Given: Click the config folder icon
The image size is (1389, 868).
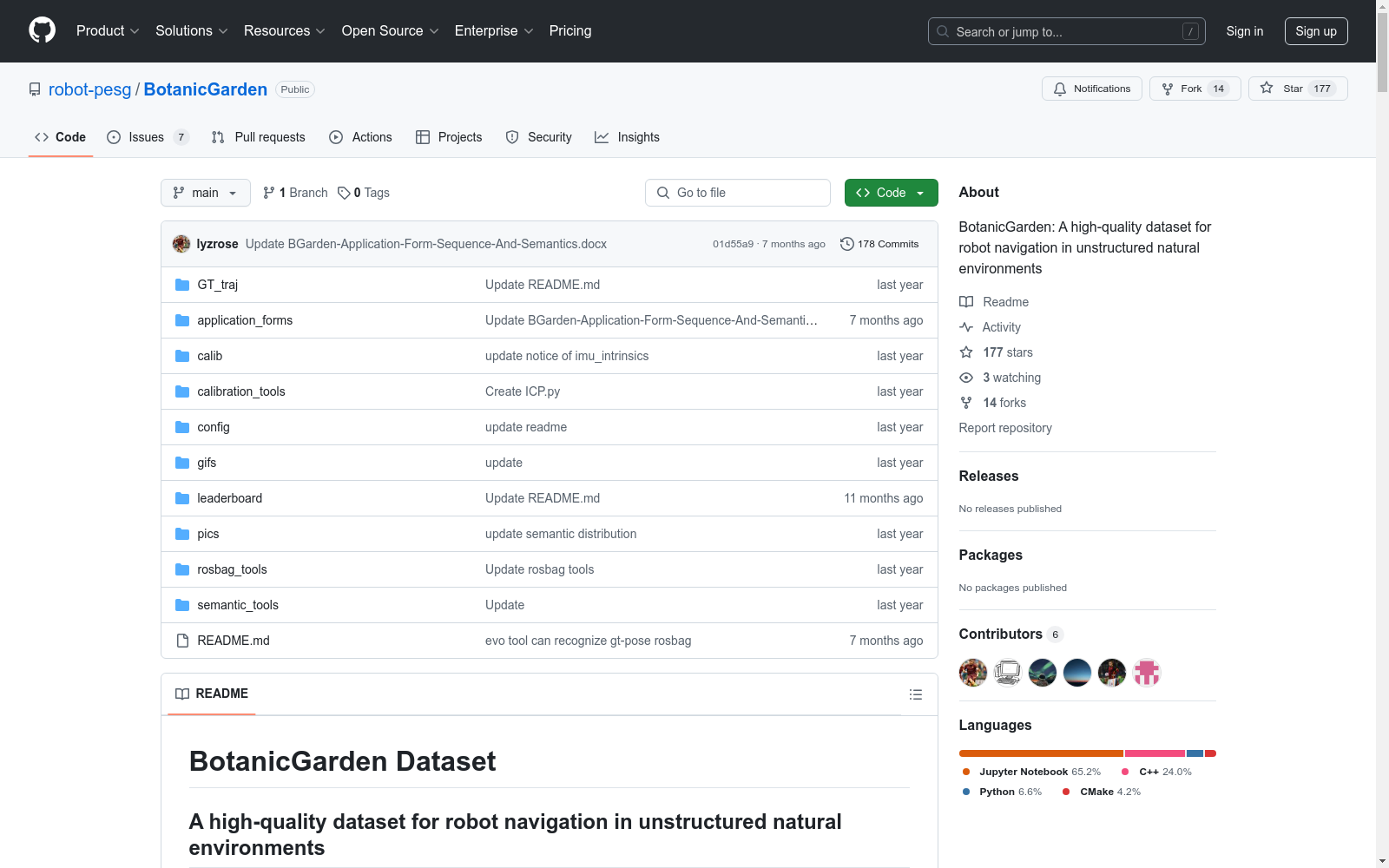Looking at the screenshot, I should coord(182,427).
